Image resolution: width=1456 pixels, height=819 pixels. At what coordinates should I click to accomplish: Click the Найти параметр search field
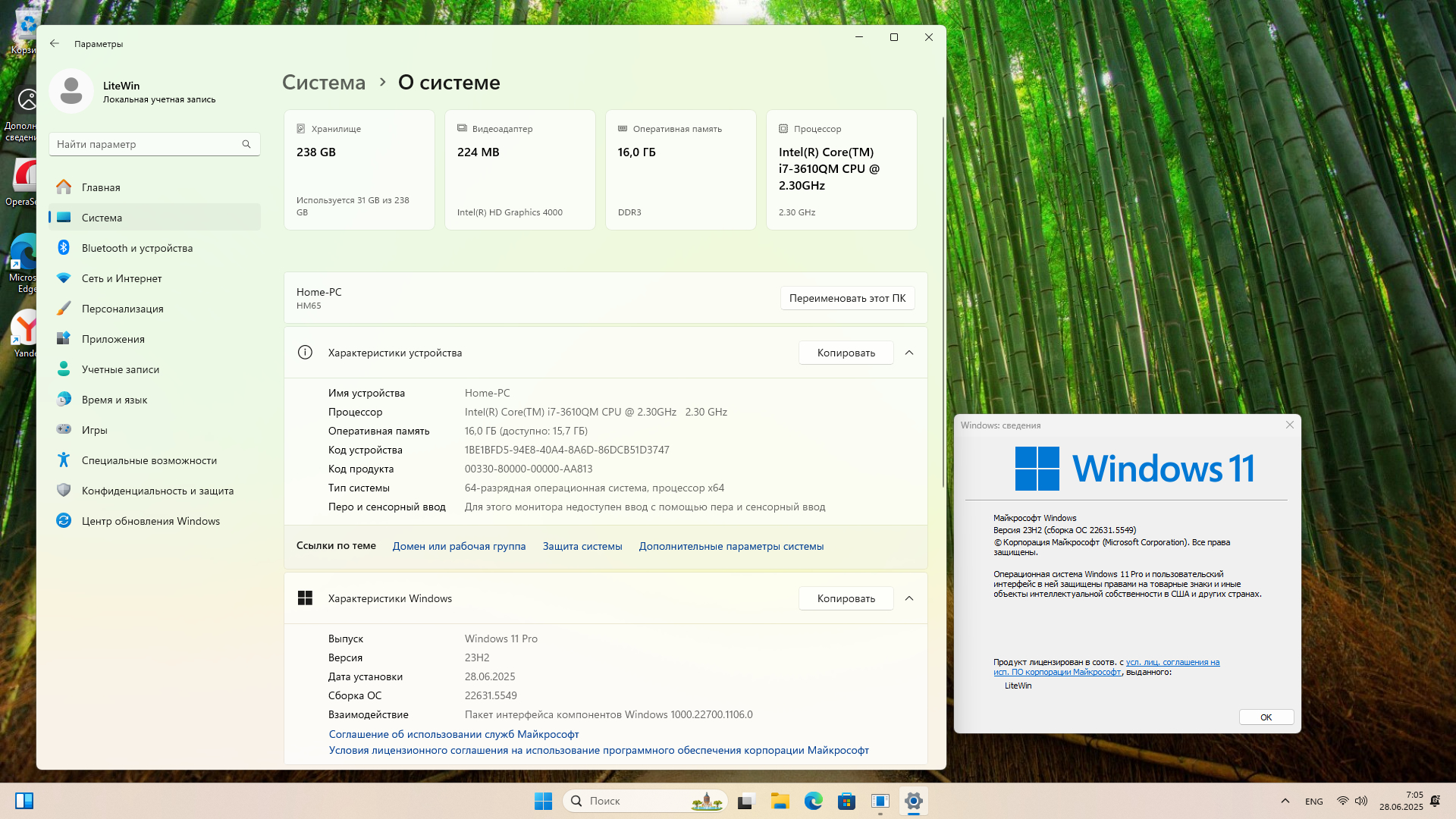[x=144, y=144]
